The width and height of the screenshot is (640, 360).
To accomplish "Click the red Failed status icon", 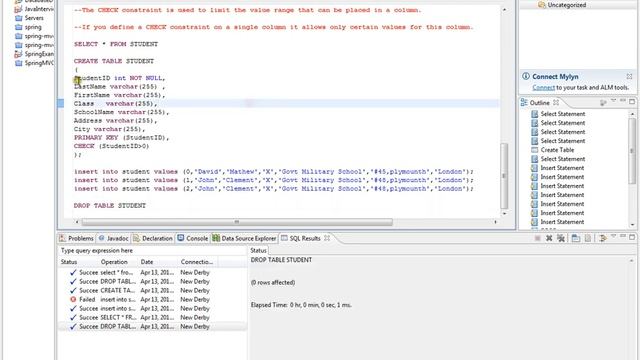I will pyautogui.click(x=73, y=299).
